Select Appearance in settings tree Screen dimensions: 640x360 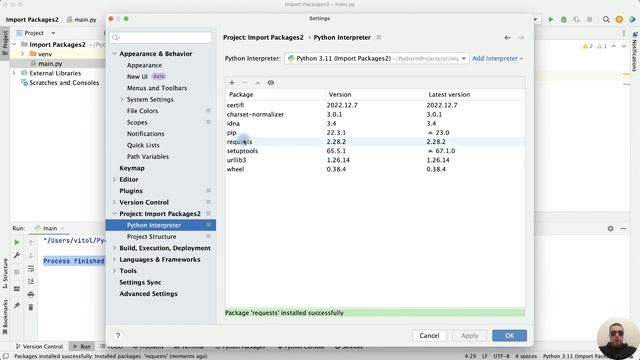click(x=144, y=65)
